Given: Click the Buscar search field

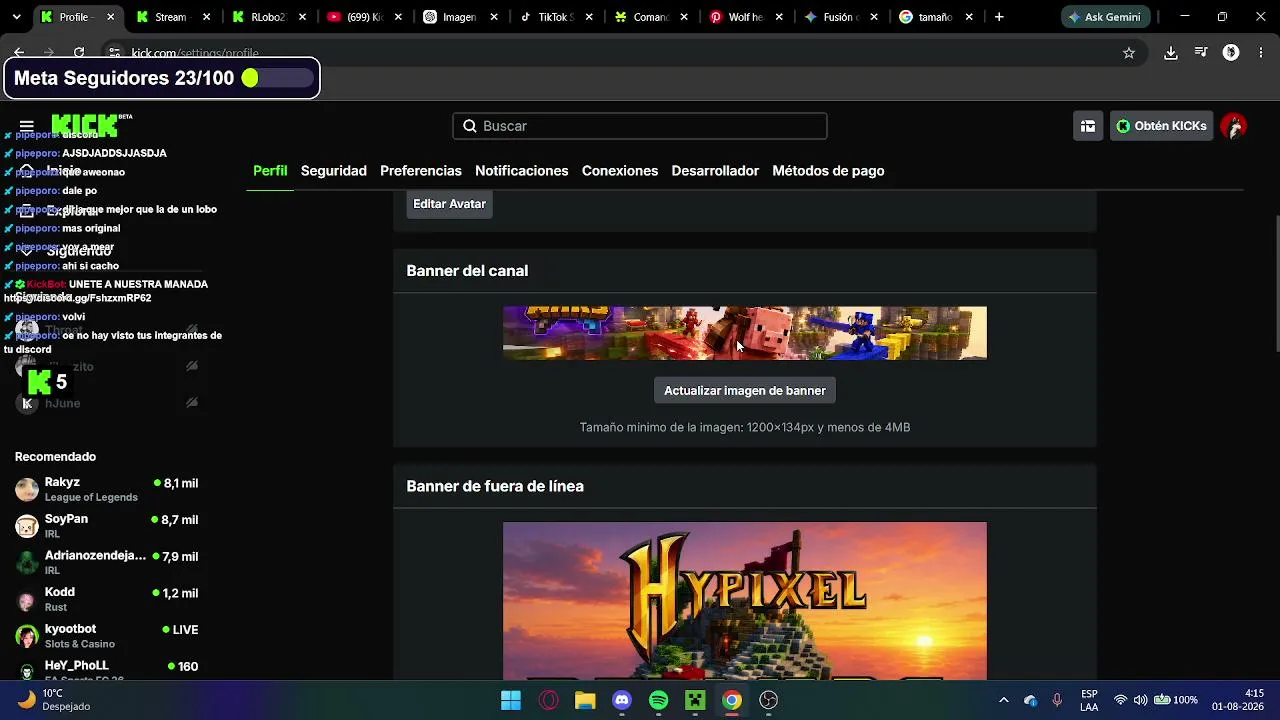Looking at the screenshot, I should [640, 126].
